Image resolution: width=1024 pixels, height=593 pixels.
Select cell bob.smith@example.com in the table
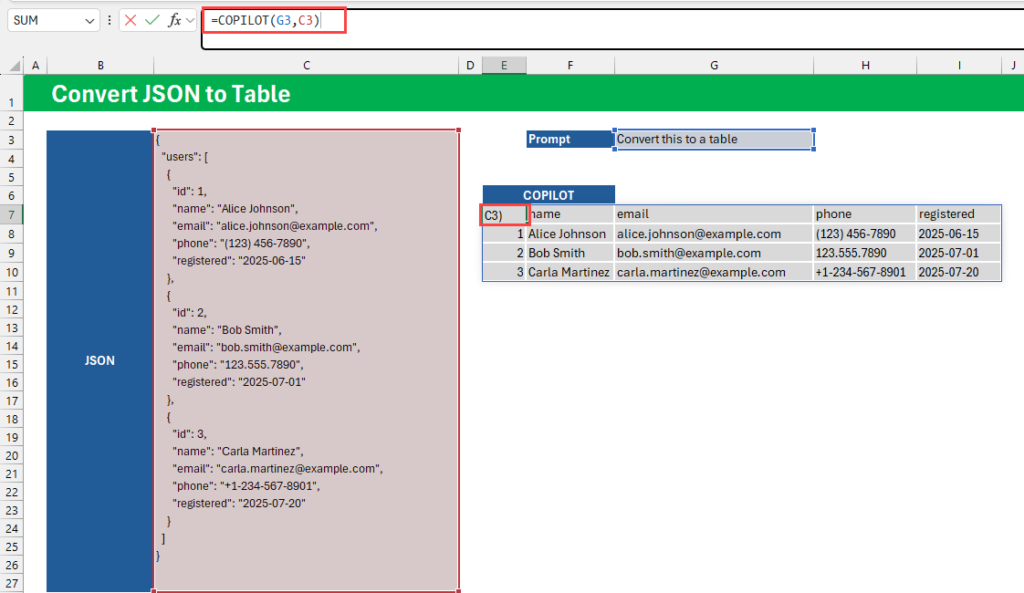coord(714,253)
